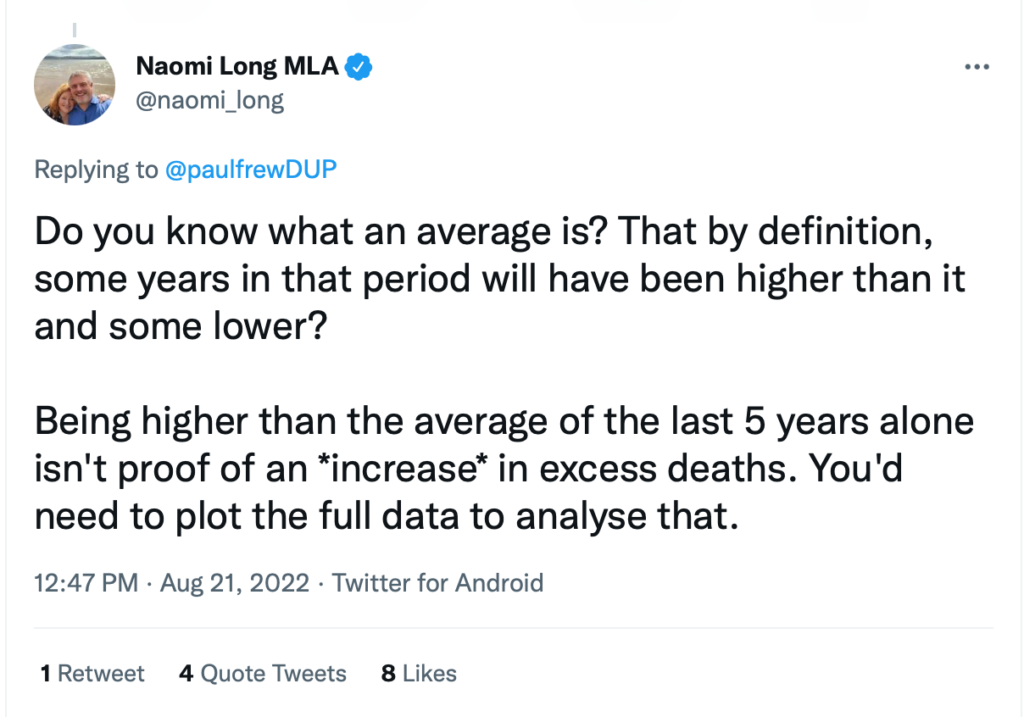Click the paragraph about excess deaths
The image size is (1024, 717).
point(504,469)
